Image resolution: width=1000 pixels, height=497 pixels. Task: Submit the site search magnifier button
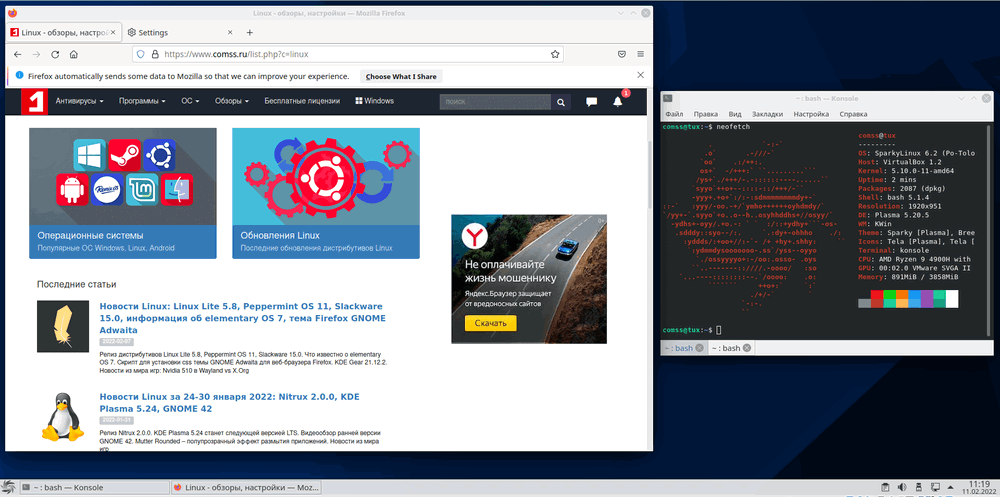(x=561, y=102)
